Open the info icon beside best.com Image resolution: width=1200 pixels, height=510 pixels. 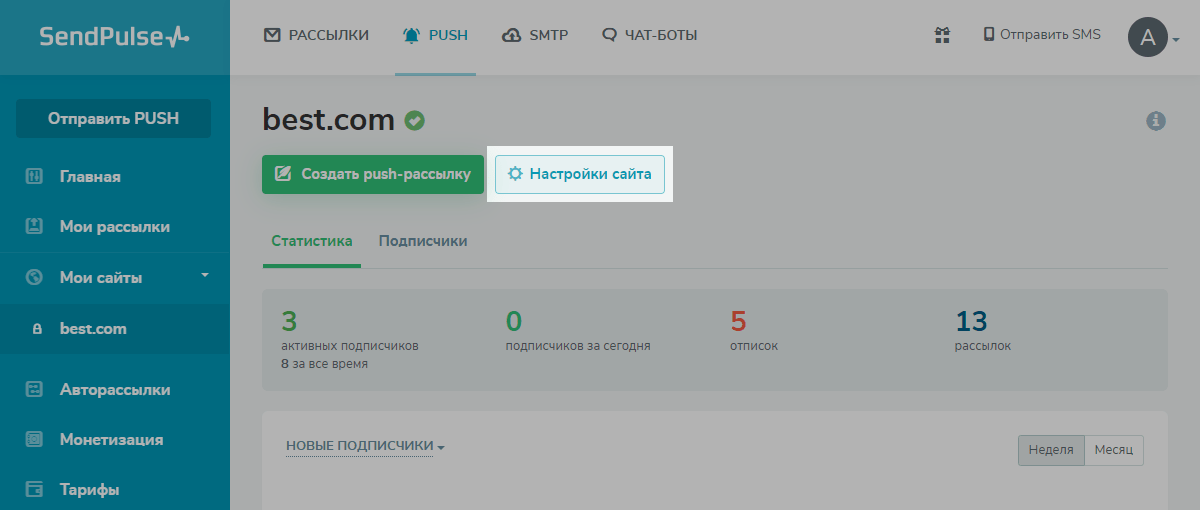click(1156, 121)
